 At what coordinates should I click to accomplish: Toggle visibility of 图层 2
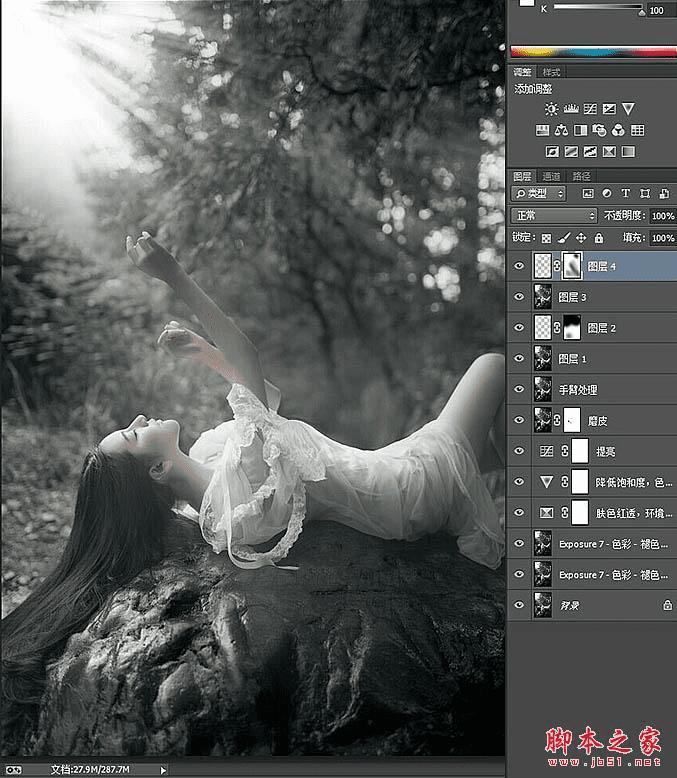coord(519,327)
